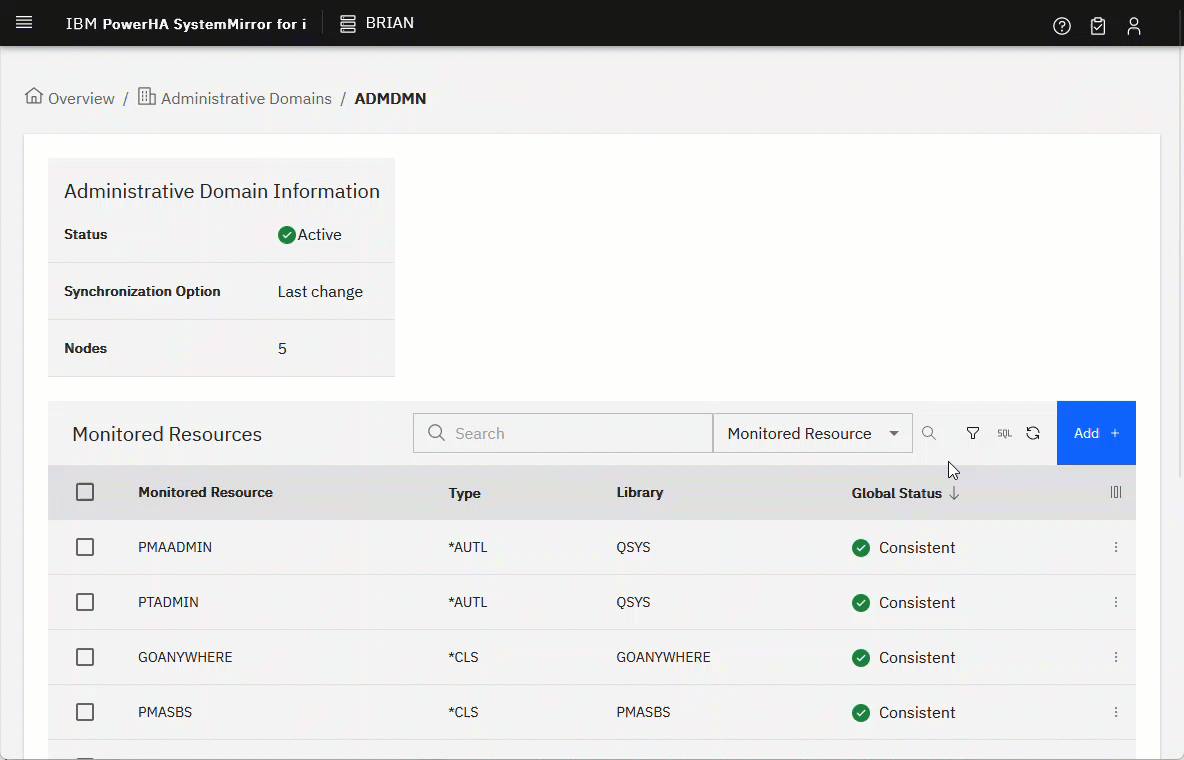Click the PMAADMIN resource name
Viewport: 1184px width, 760px height.
[x=174, y=547]
